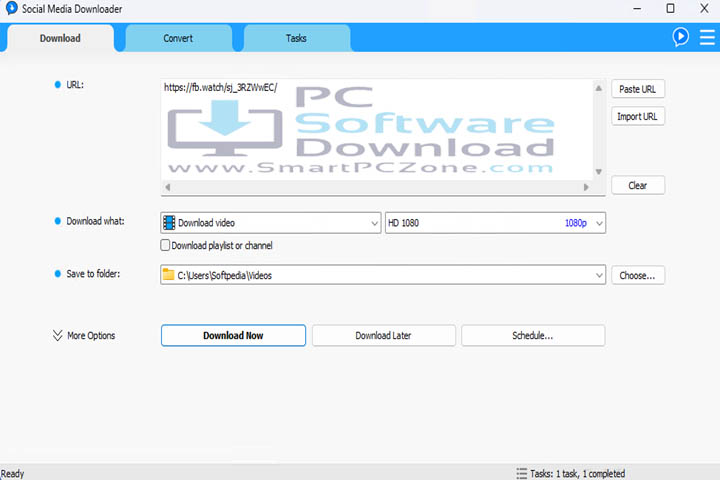Switch to the Download tab
This screenshot has width=720, height=480.
click(60, 38)
